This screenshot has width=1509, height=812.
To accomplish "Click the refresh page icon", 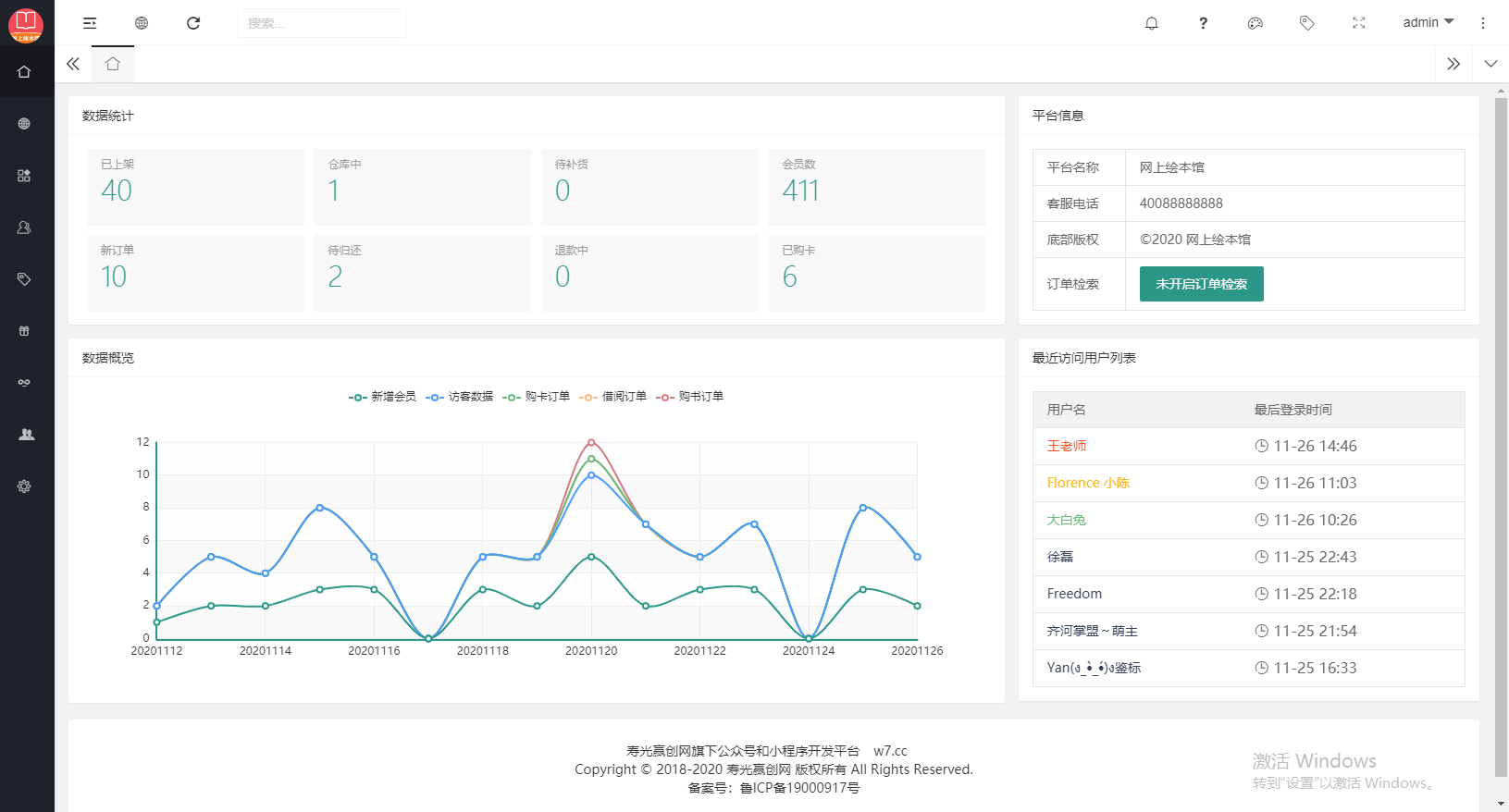I will coord(193,23).
